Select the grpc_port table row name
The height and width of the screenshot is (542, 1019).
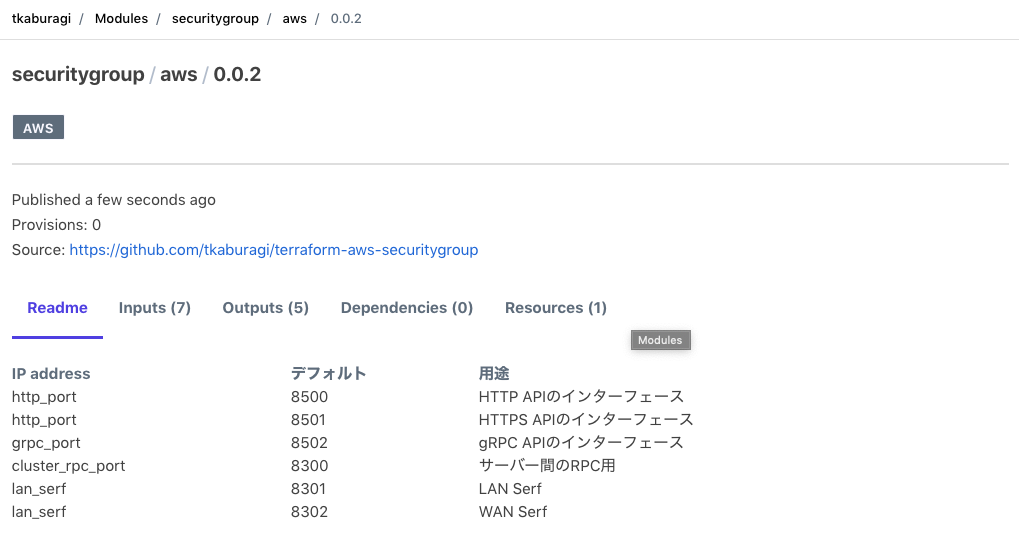(46, 443)
